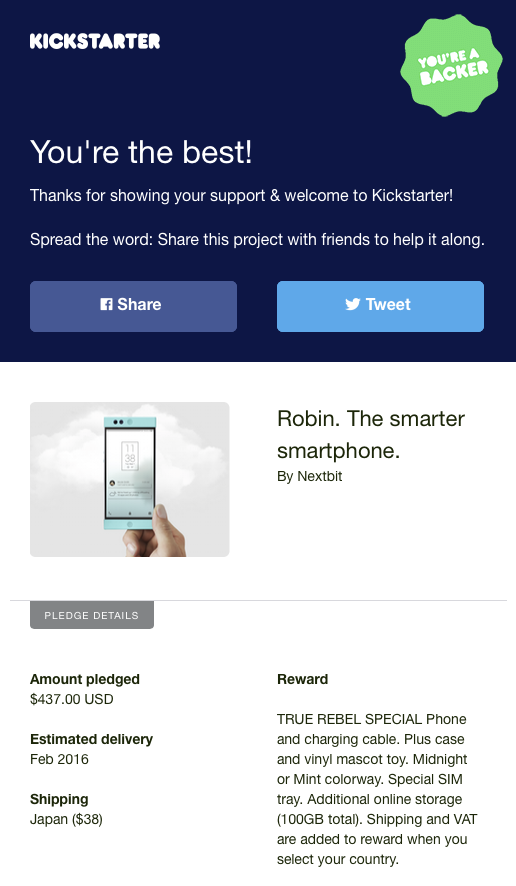Click the Feb 2016 delivery date
The height and width of the screenshot is (886, 516).
[x=59, y=759]
